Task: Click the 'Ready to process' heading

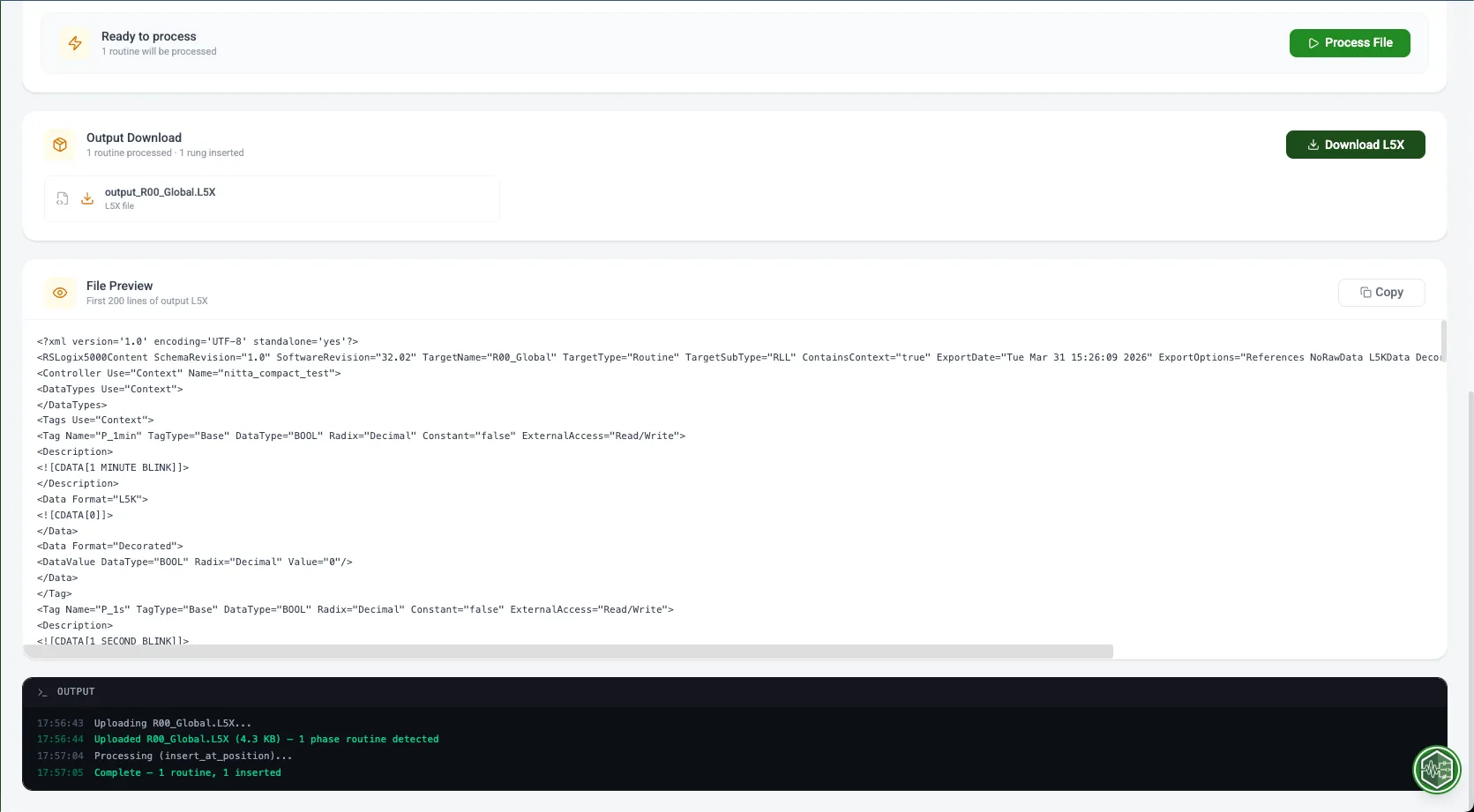Action: pyautogui.click(x=149, y=36)
